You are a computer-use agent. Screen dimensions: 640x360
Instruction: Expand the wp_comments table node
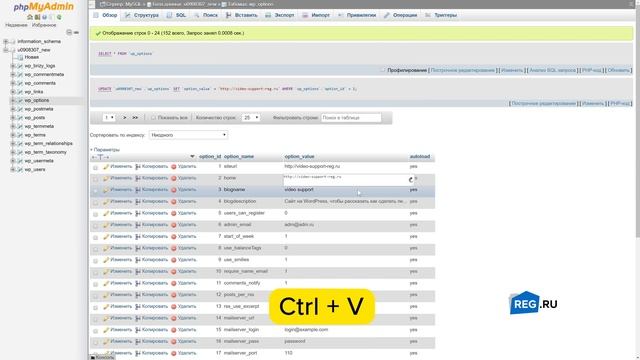[13, 83]
